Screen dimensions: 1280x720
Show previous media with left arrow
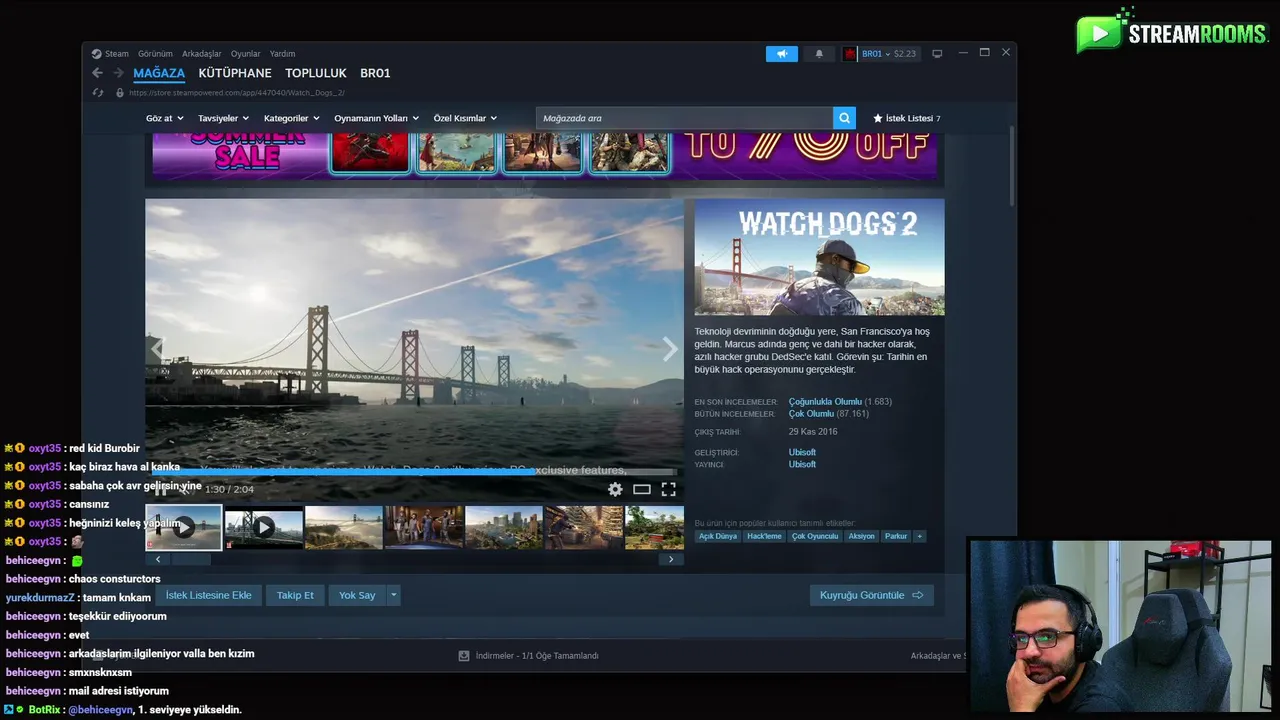click(x=157, y=348)
